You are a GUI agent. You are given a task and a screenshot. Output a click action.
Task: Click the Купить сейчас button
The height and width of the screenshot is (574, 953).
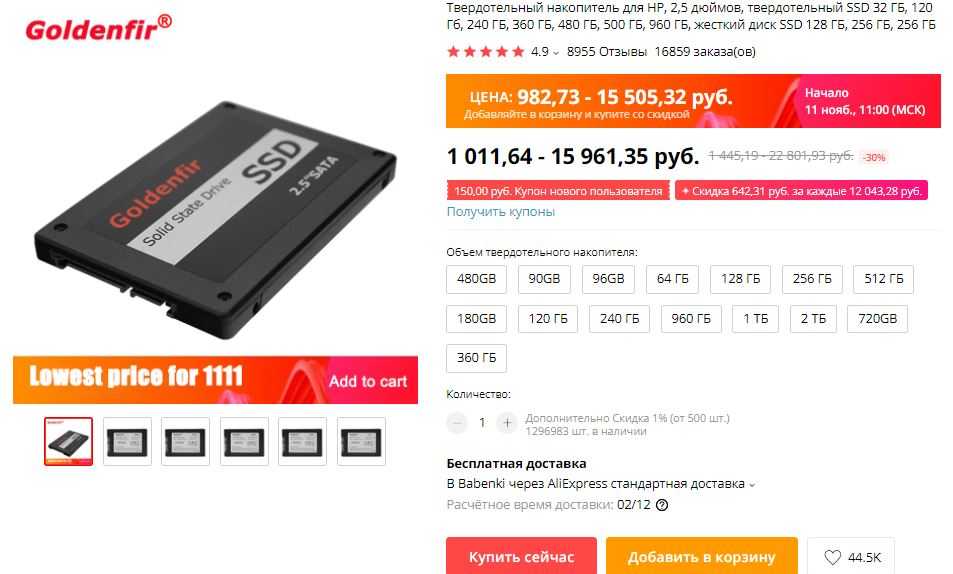(521, 556)
